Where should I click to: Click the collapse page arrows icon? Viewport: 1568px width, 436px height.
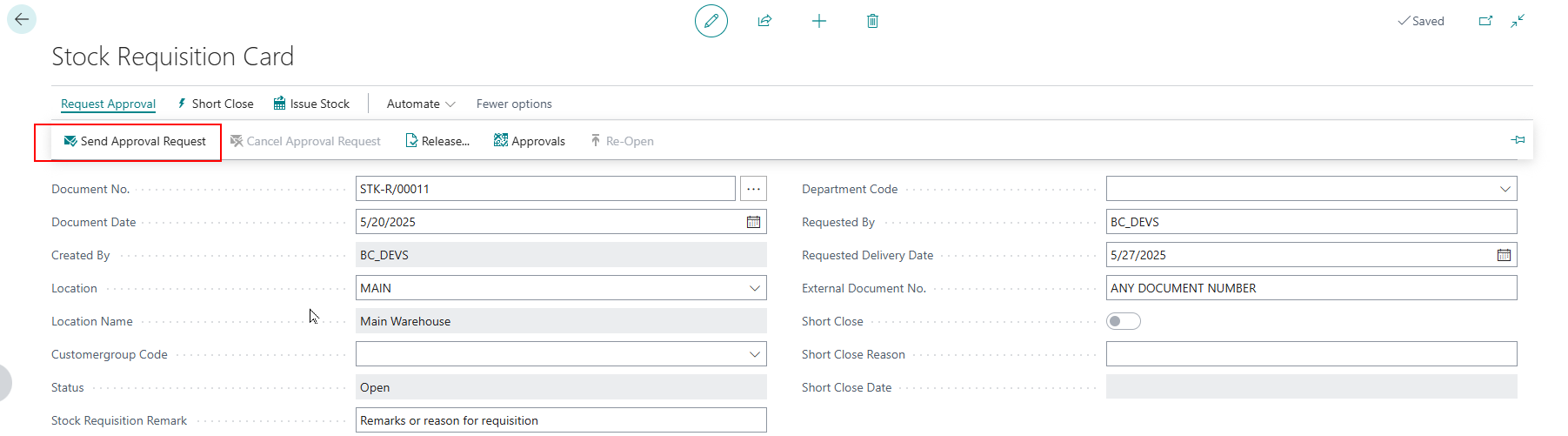point(1518,21)
